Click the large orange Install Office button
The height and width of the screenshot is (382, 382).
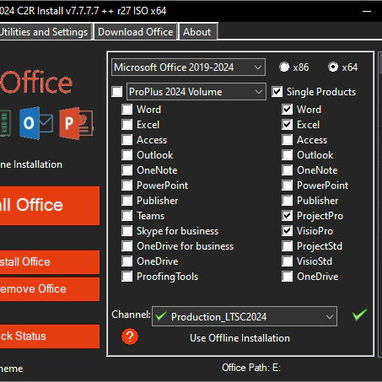pyautogui.click(x=50, y=205)
